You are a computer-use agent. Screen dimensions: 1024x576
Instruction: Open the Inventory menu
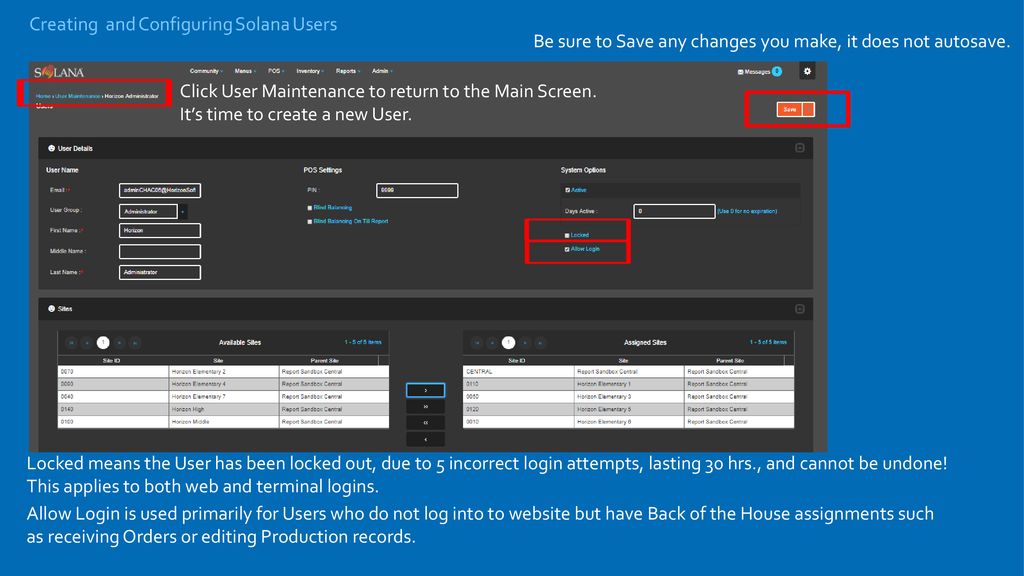[310, 71]
